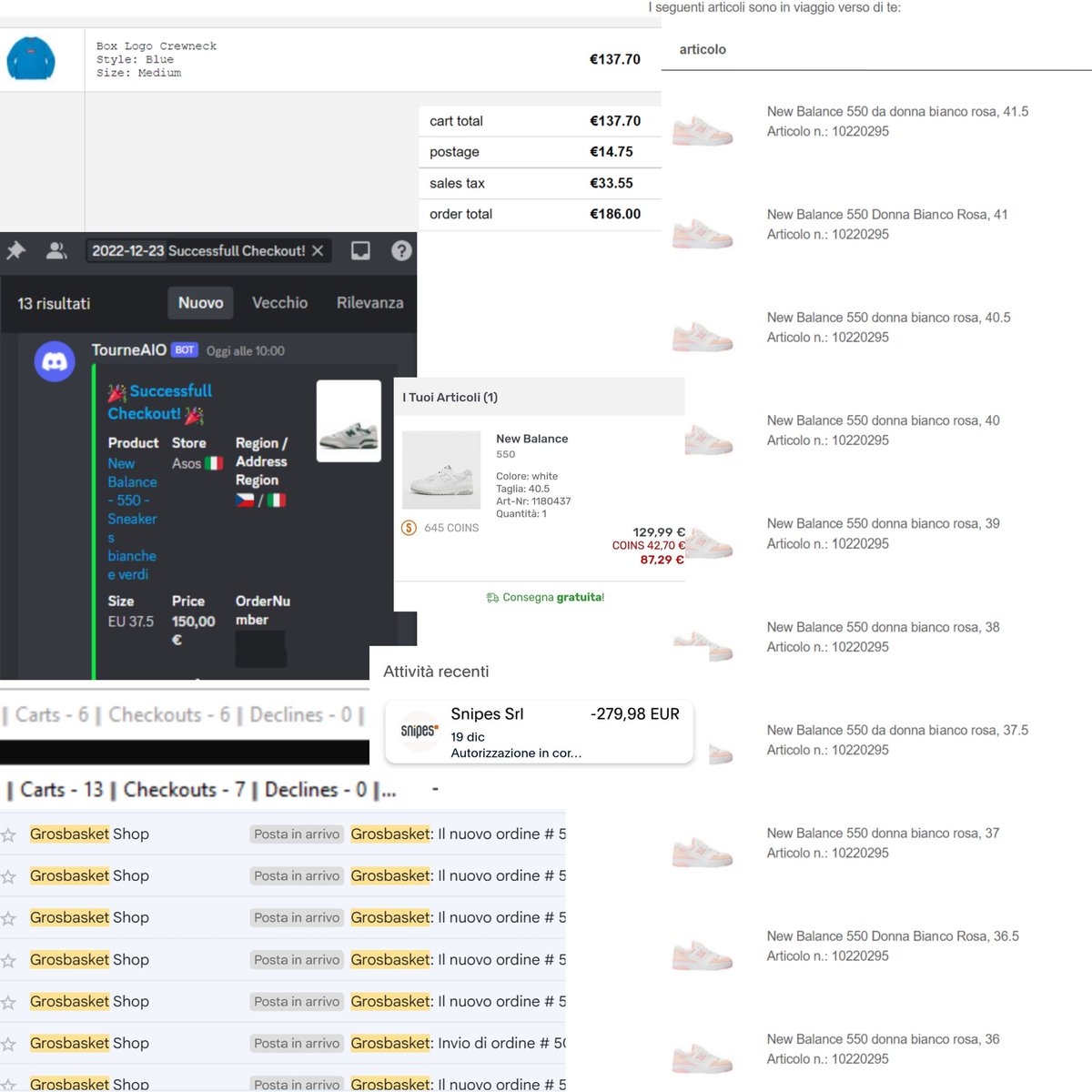The height and width of the screenshot is (1092, 1092).
Task: Star the fourth Grosbasket Shop email
Action: point(9,960)
